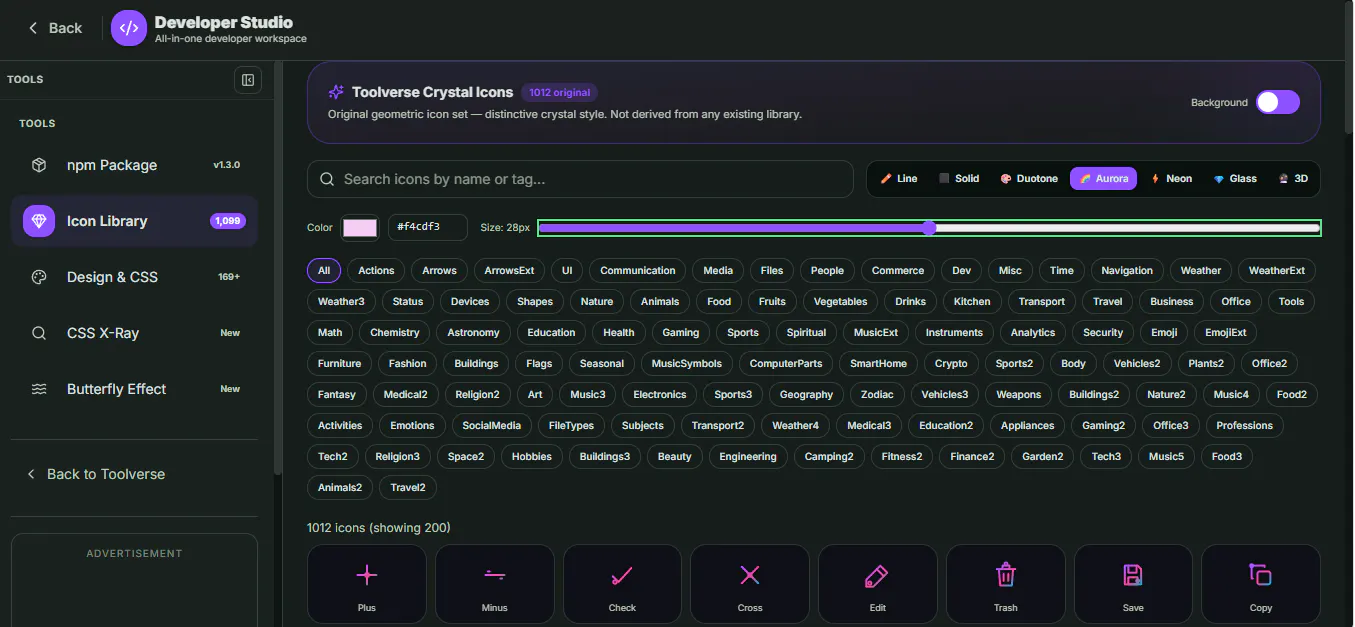Screen dimensions: 1355x627
Task: Click the 1012 icons (showing 200) text
Action: tap(379, 527)
